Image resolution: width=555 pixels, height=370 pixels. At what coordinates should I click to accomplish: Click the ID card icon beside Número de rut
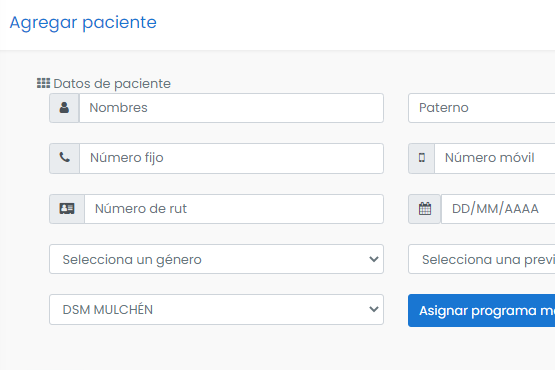pyautogui.click(x=67, y=209)
